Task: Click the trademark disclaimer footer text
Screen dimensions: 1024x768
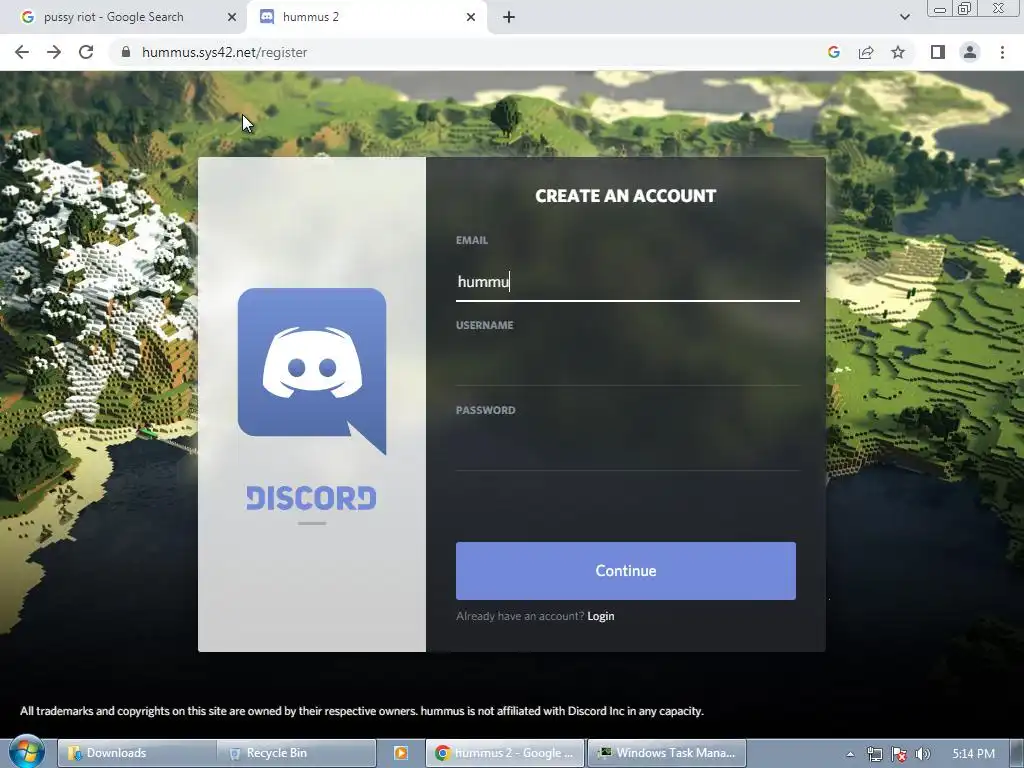Action: pyautogui.click(x=362, y=711)
